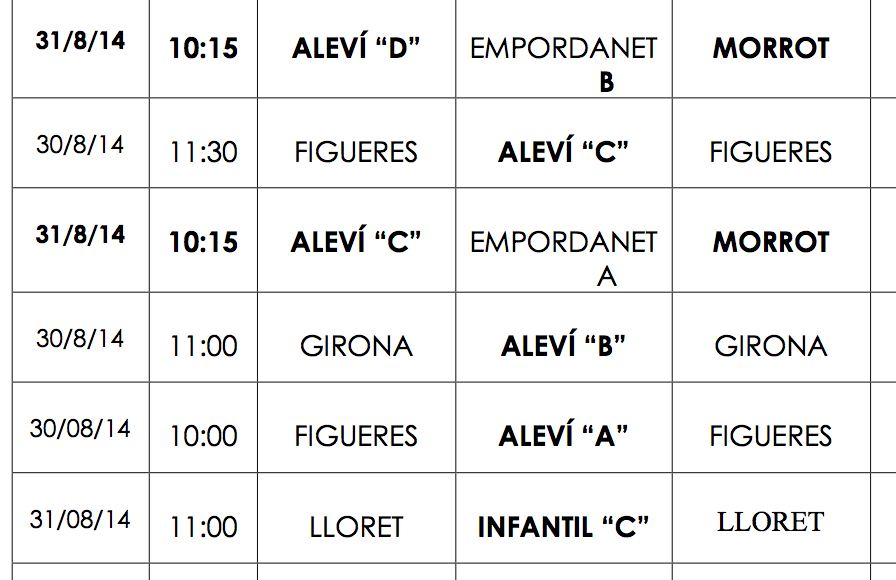Select GIRONA in the last column

click(x=771, y=346)
